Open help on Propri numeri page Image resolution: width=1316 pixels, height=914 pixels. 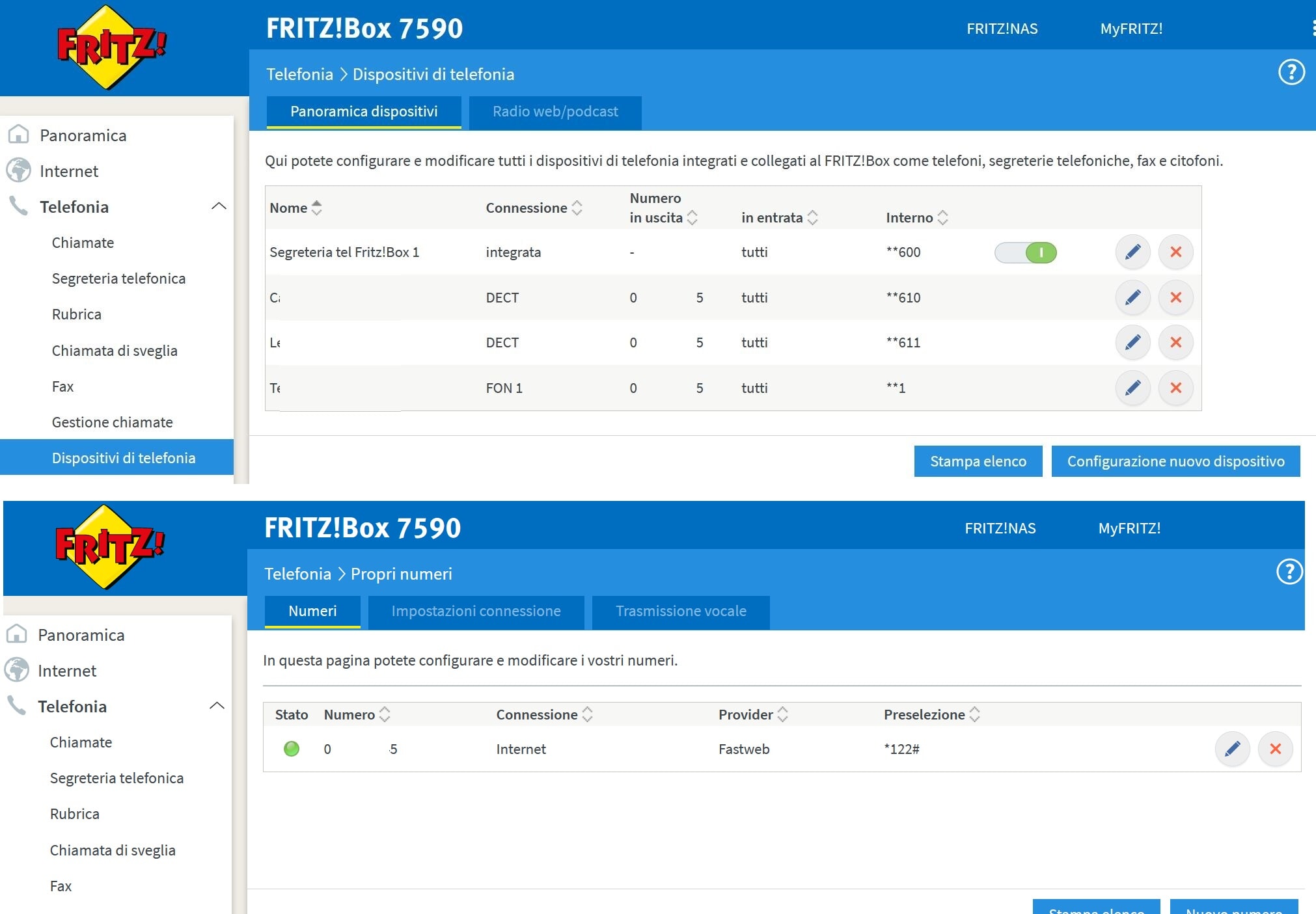[x=1289, y=572]
